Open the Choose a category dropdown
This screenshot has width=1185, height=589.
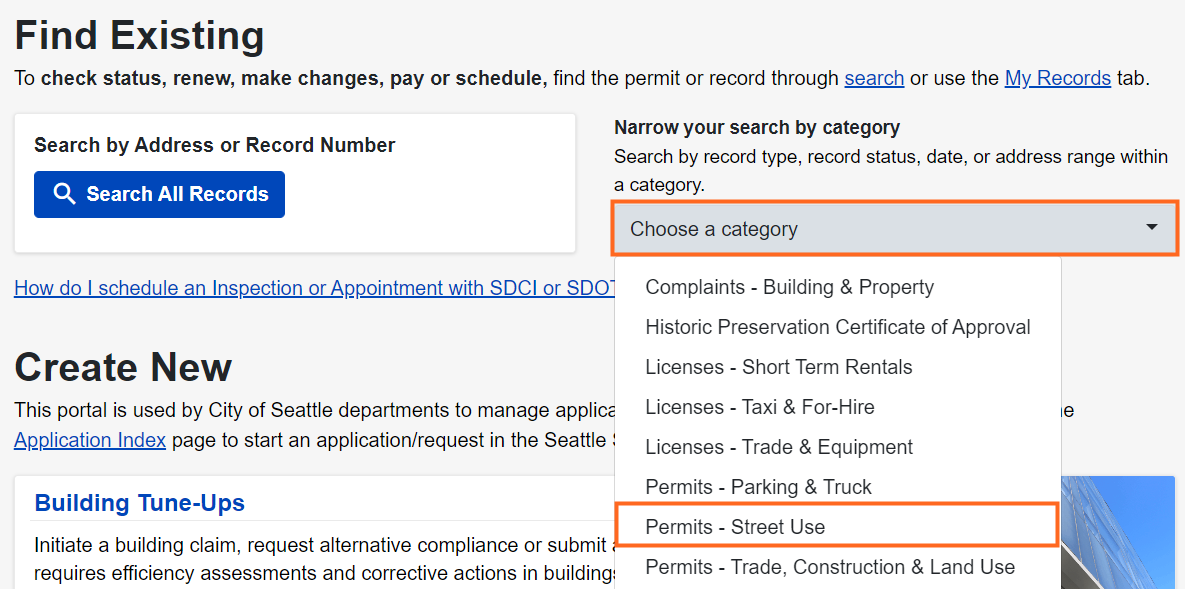(x=880, y=229)
